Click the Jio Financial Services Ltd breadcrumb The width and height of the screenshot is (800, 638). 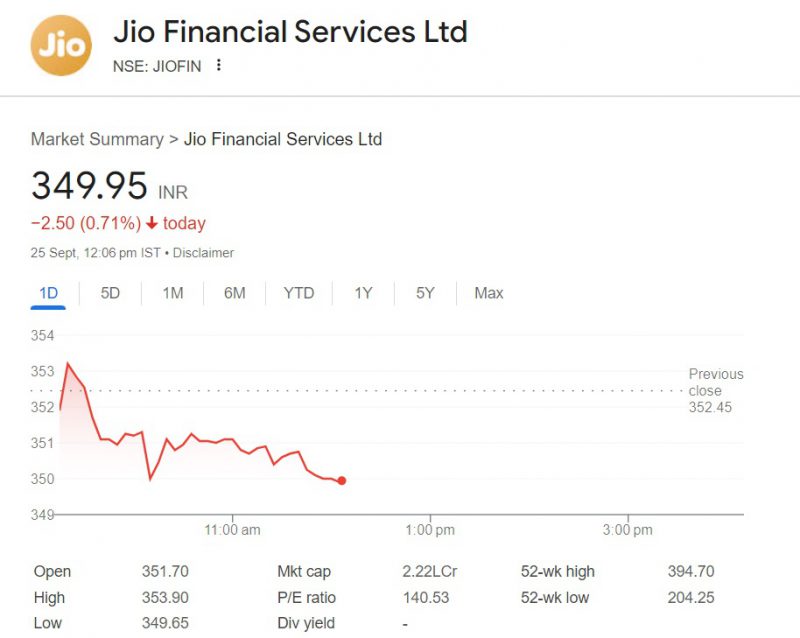281,139
